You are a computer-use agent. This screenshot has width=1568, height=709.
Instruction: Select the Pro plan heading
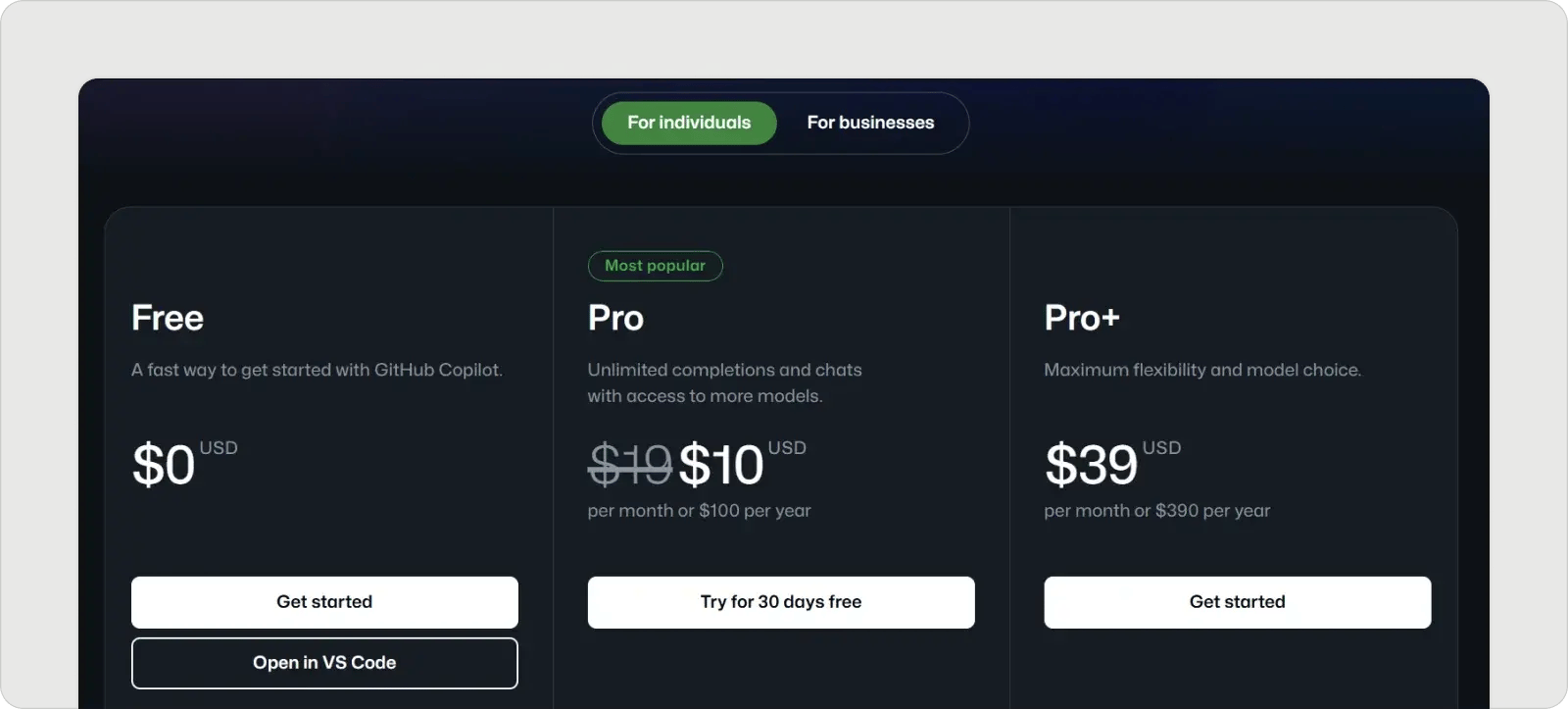[x=615, y=318]
